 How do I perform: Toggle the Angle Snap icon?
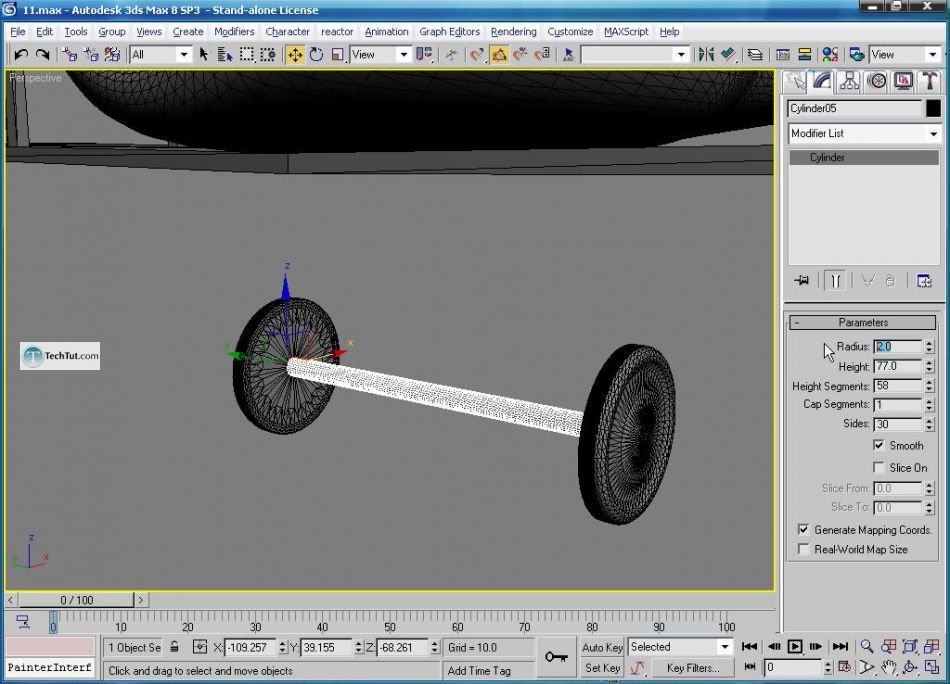pos(499,55)
